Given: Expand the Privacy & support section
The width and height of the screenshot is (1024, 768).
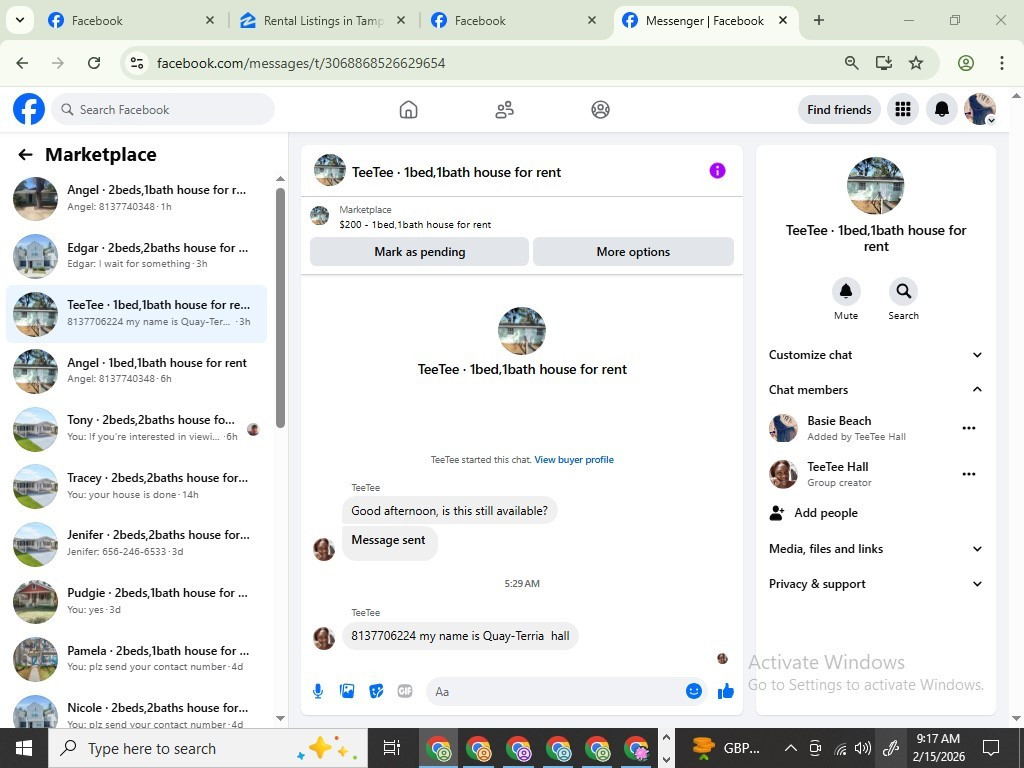Looking at the screenshot, I should [875, 584].
